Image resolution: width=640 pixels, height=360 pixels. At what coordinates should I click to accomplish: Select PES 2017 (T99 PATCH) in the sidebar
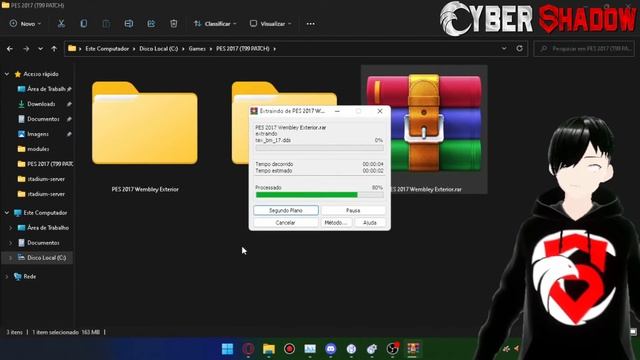point(45,164)
